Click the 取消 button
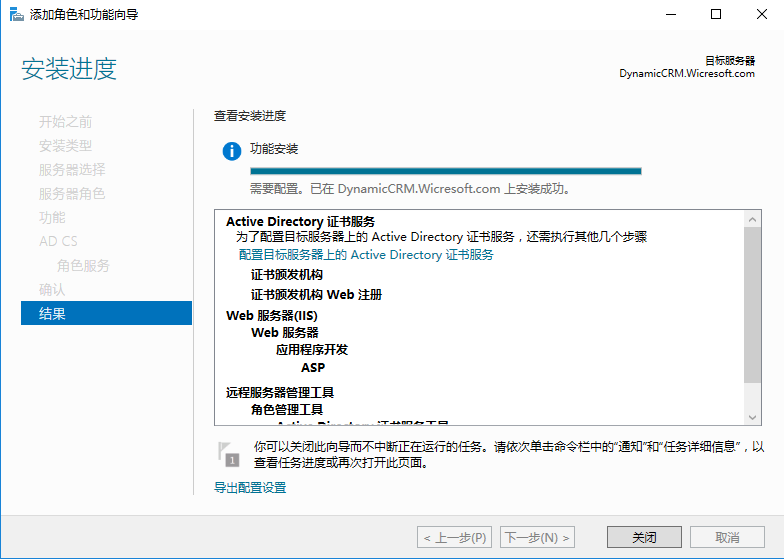The image size is (784, 559). (727, 538)
